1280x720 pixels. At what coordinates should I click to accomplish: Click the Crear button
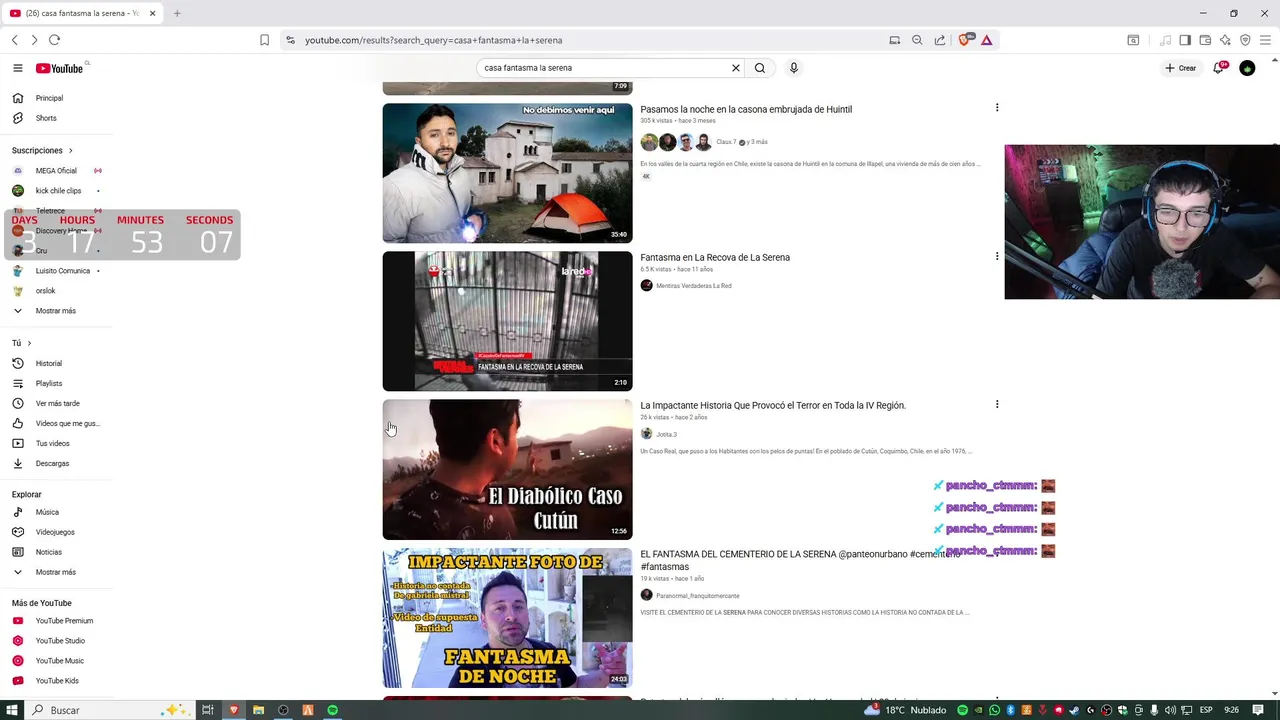[1181, 68]
